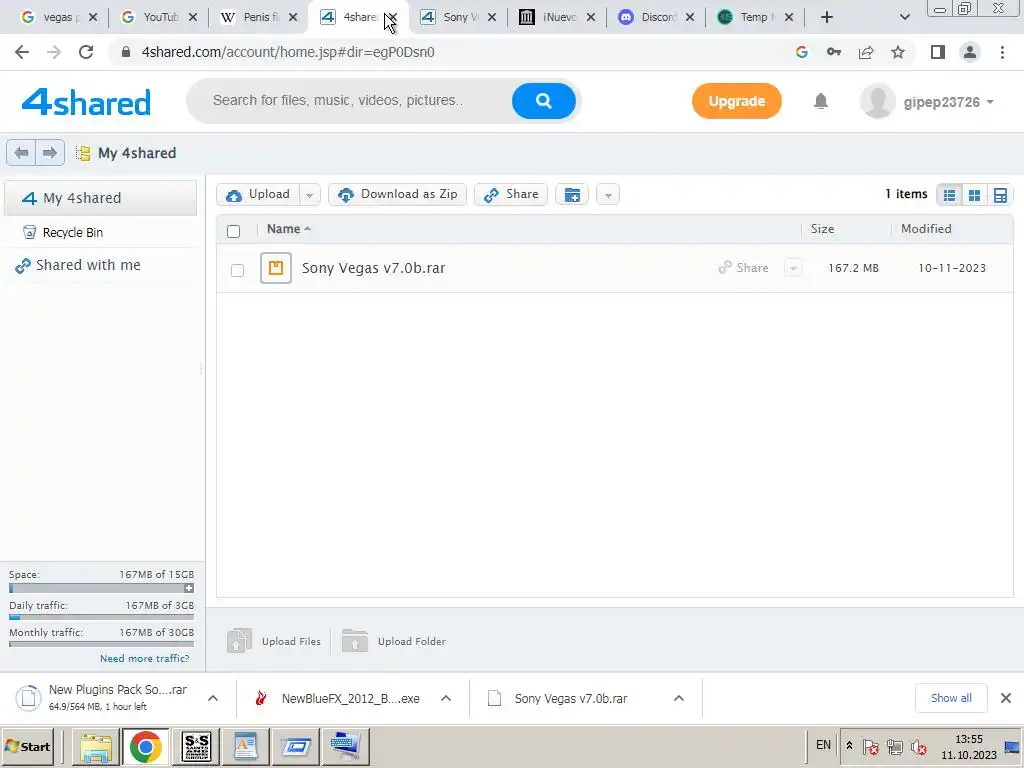Viewport: 1024px width, 768px height.
Task: Click the share page icon in the address bar
Action: tap(866, 52)
